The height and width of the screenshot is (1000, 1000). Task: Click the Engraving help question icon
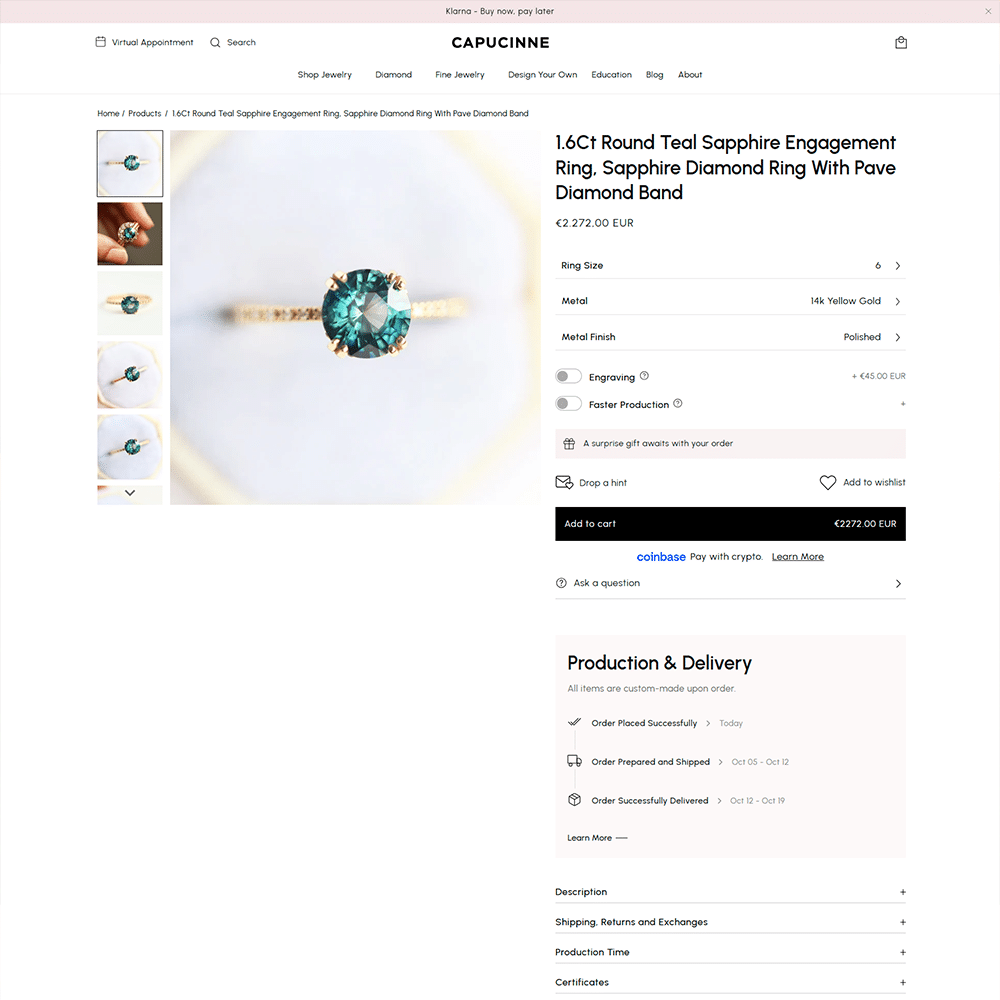pyautogui.click(x=644, y=376)
